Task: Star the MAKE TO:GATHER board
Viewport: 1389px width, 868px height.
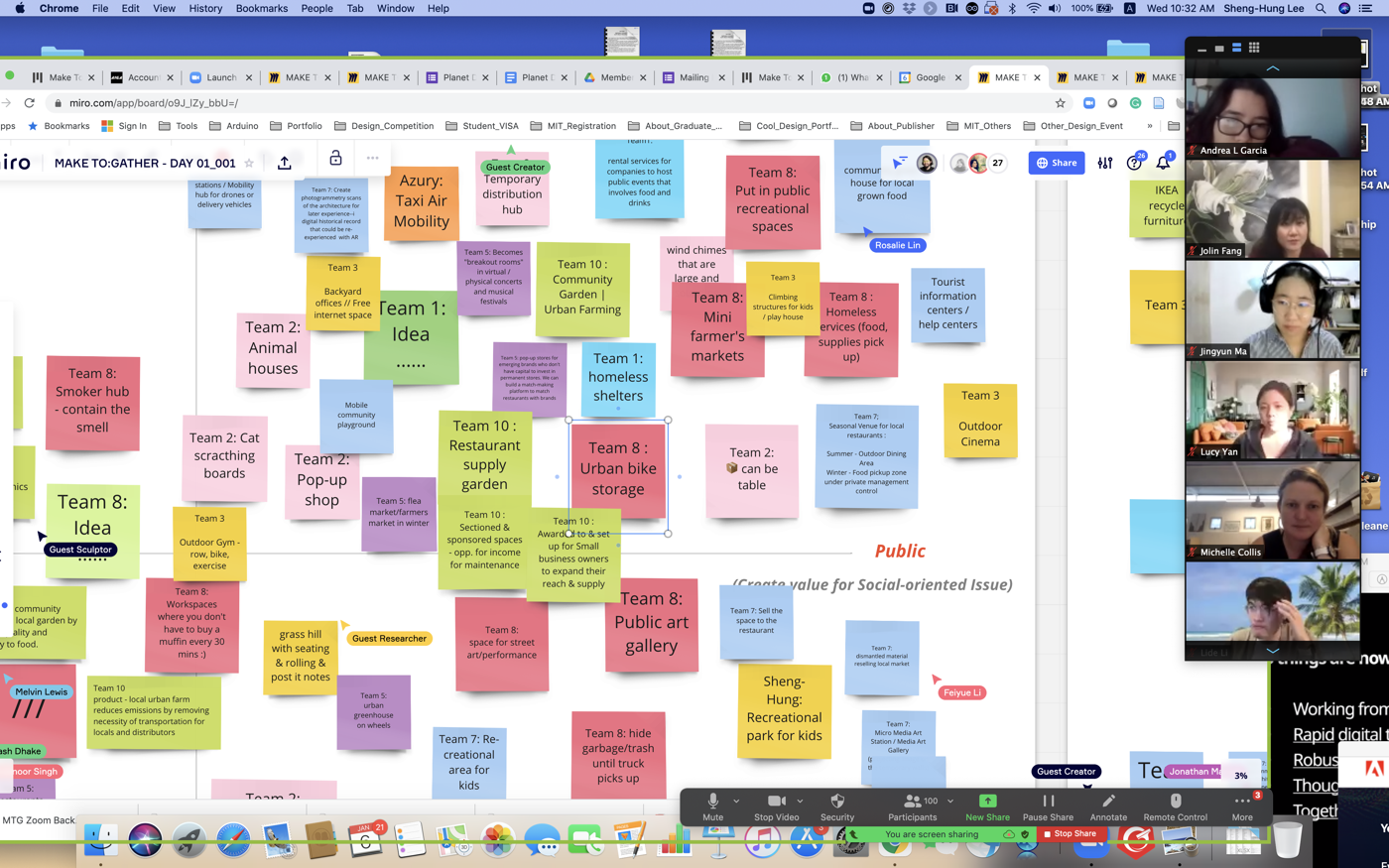Action: [x=249, y=163]
